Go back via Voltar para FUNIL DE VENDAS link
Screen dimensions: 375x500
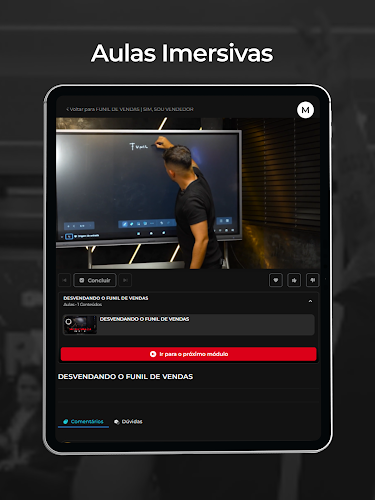coord(130,109)
